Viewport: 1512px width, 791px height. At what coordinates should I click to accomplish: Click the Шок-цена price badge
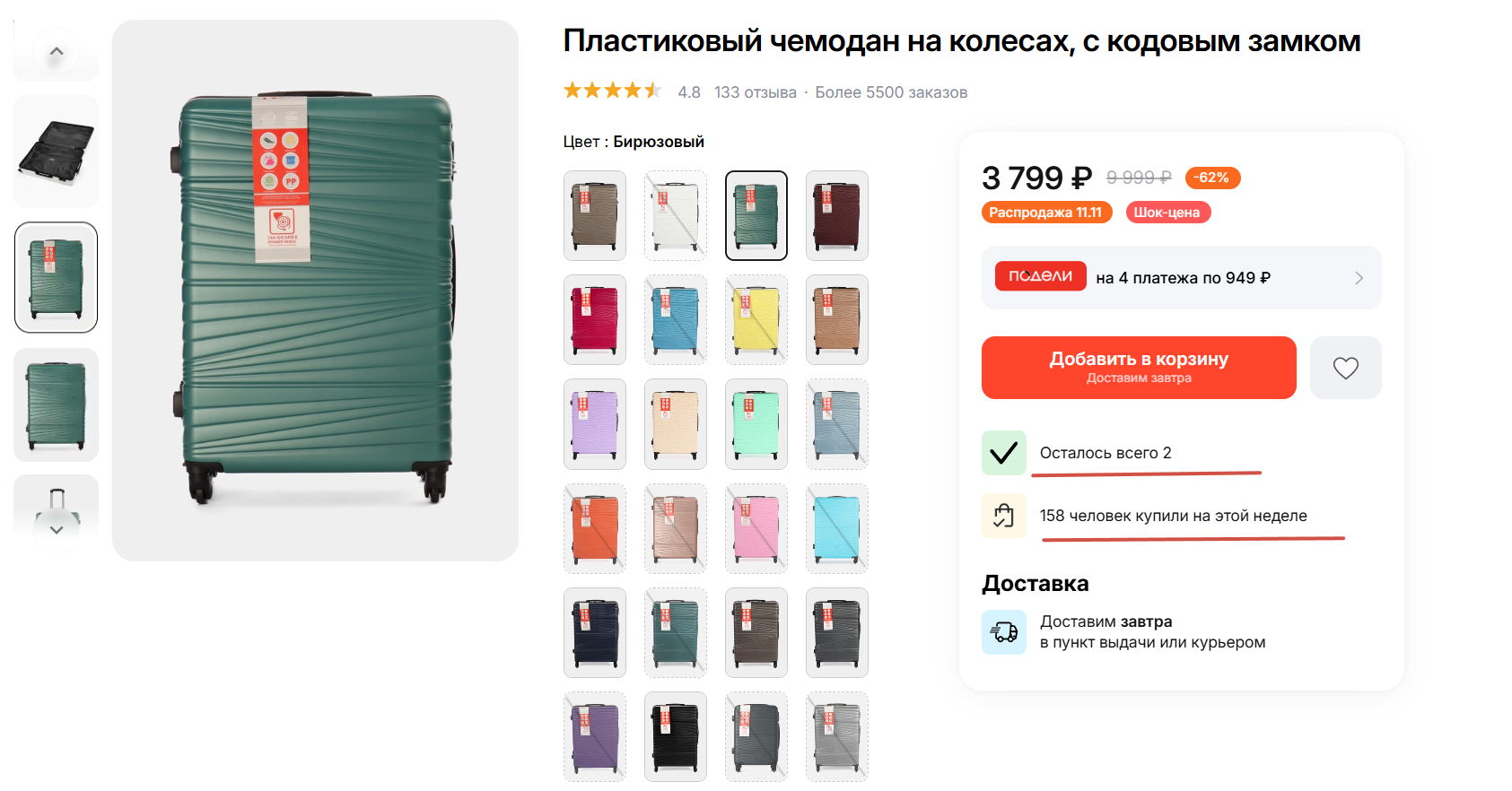pos(1167,213)
